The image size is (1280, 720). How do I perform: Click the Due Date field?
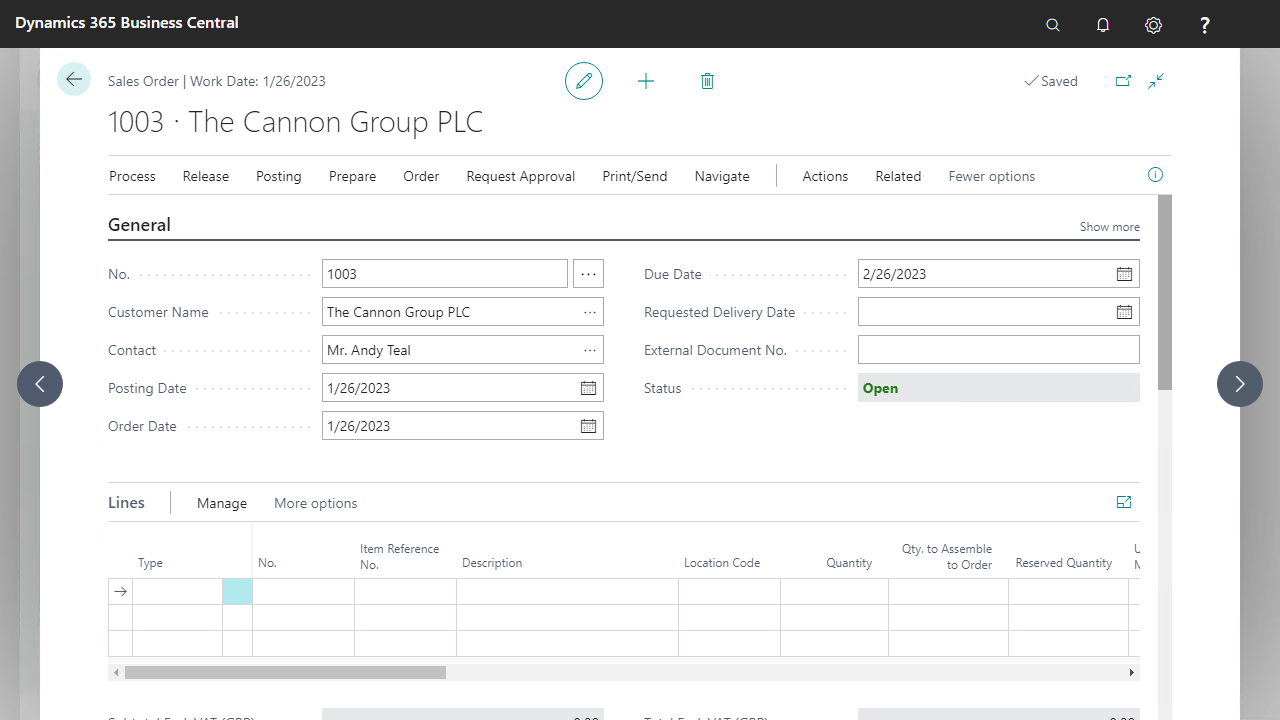click(999, 274)
